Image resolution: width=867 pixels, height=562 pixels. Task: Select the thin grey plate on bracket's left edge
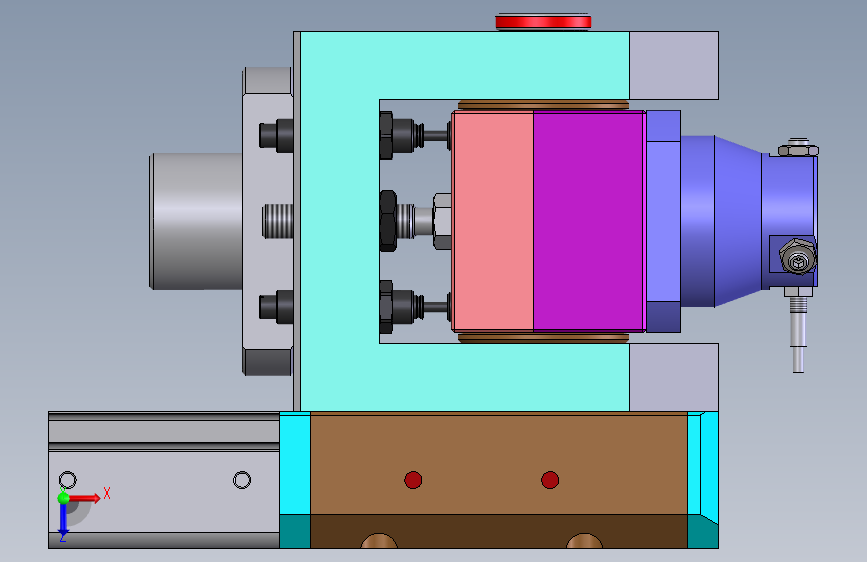coord(297,221)
